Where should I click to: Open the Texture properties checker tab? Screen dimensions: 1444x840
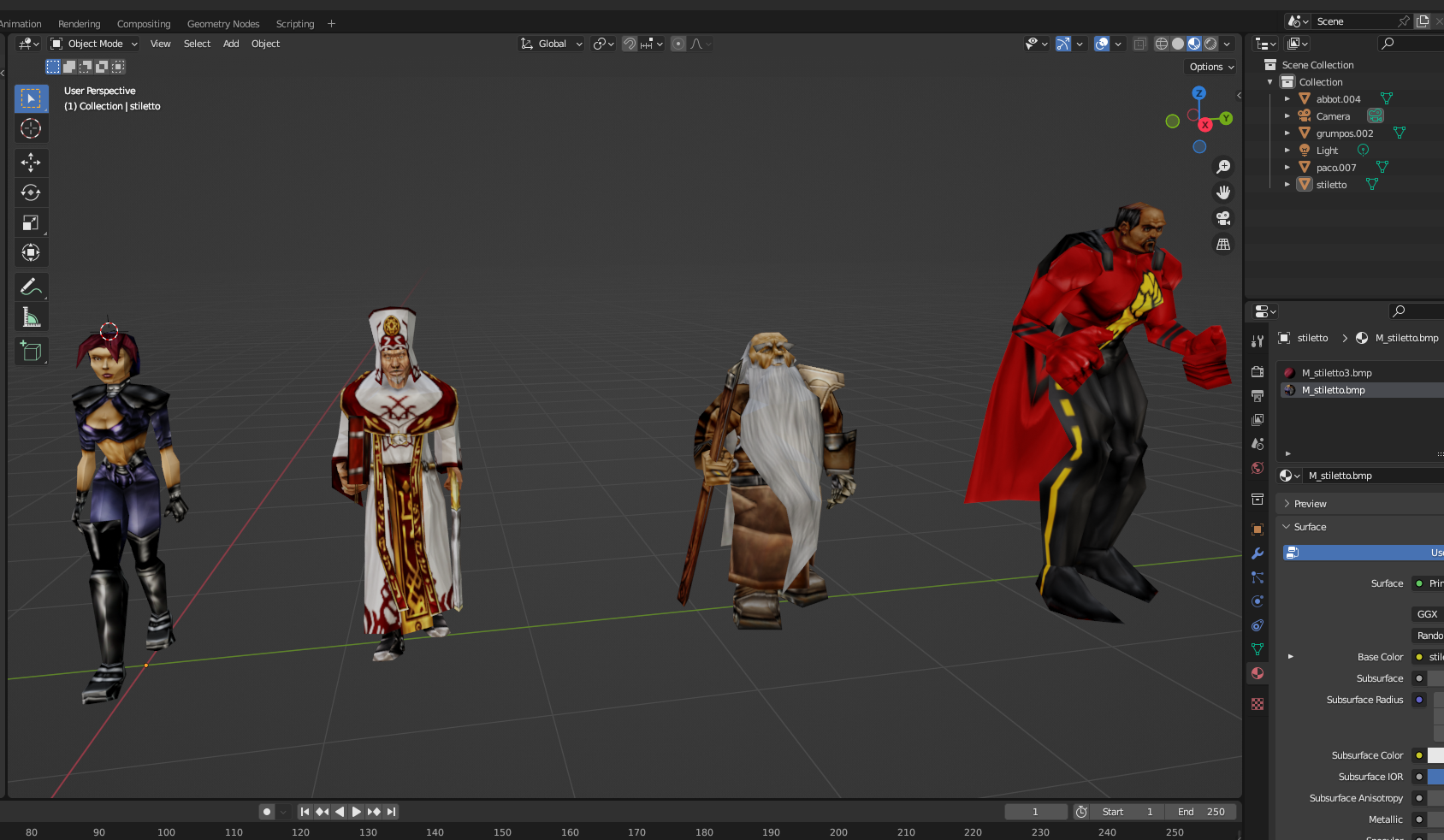[x=1257, y=703]
